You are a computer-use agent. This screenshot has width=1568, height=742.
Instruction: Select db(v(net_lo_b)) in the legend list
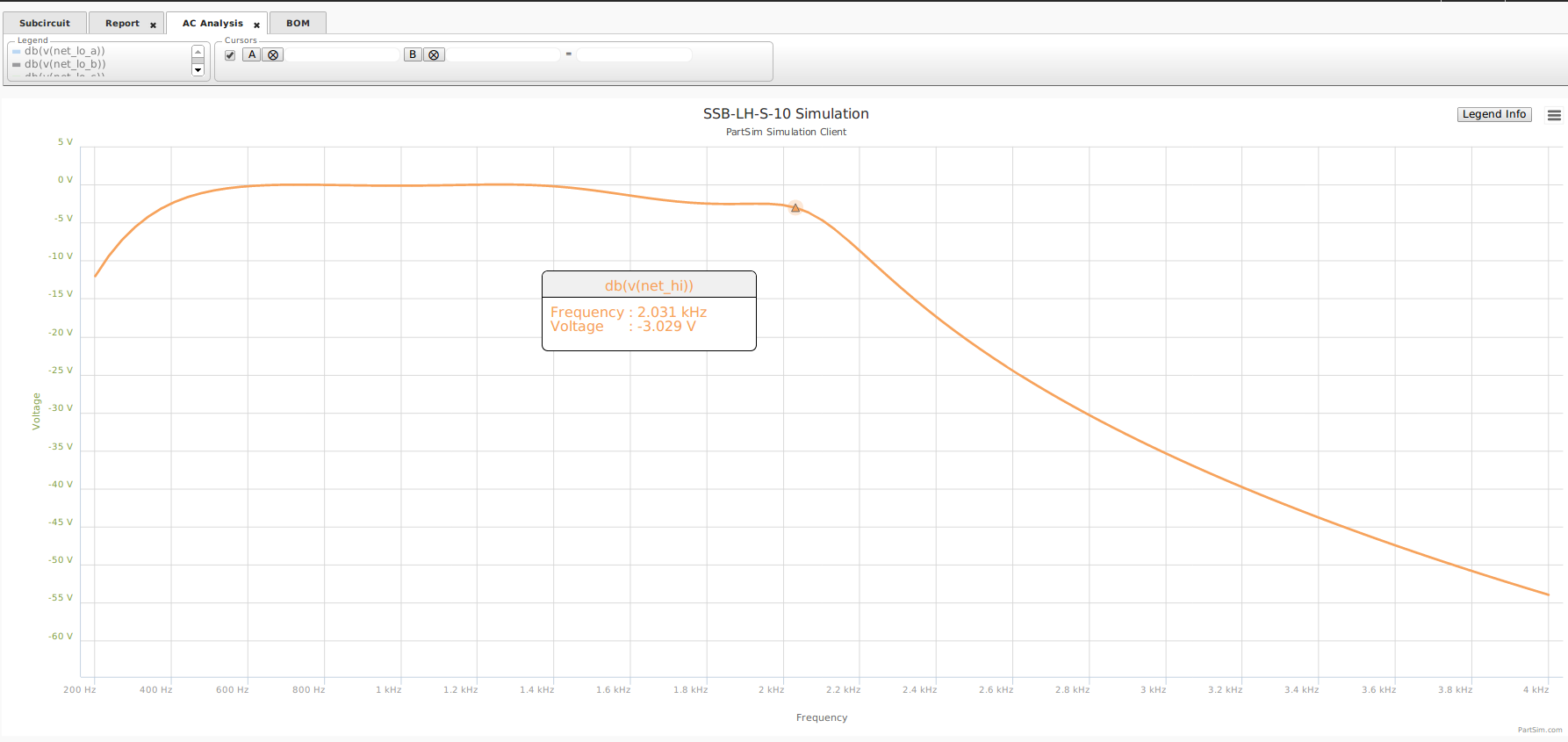(65, 64)
